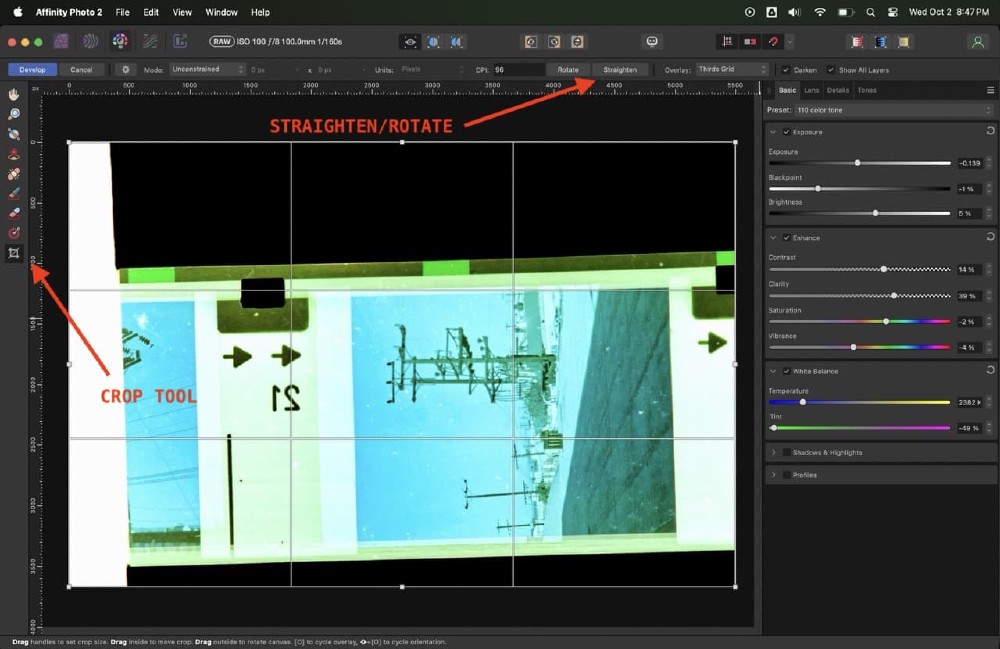This screenshot has height=649, width=1000.
Task: Select the Overlay Erase tool
Action: [x=13, y=213]
